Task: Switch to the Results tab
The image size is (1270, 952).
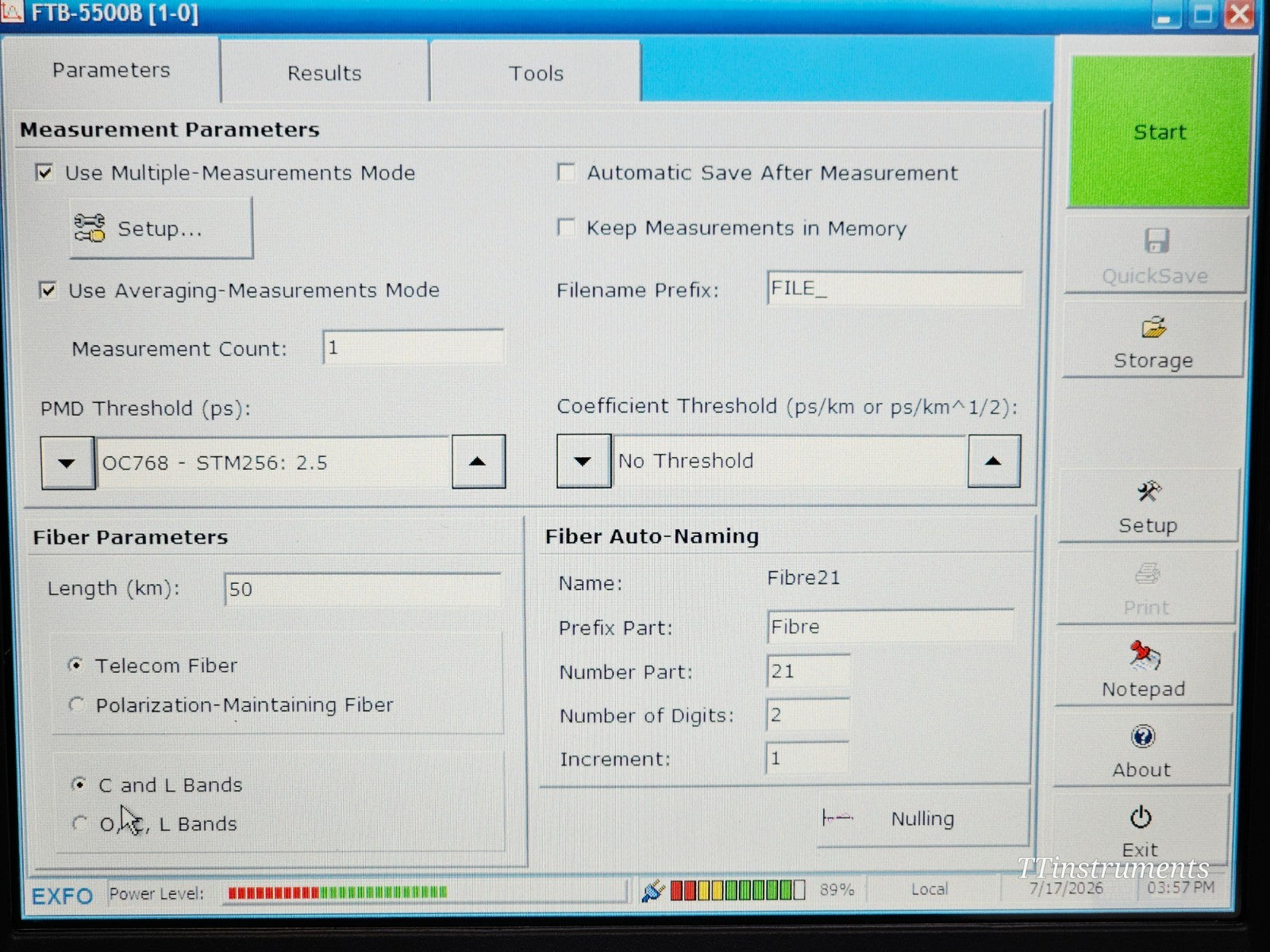Action: (324, 73)
